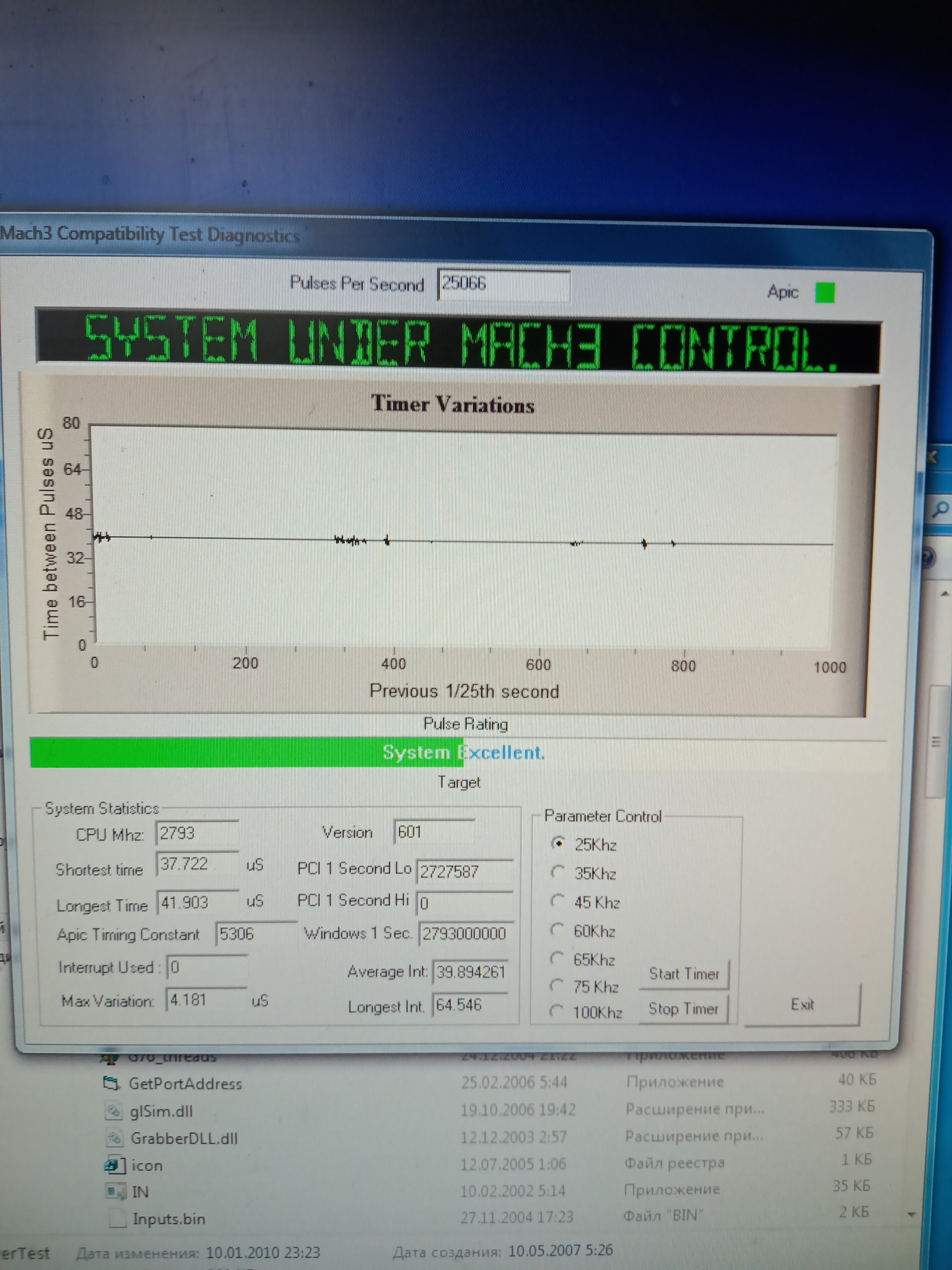952x1270 pixels.
Task: Click the search magnifier icon at right edge
Action: point(941,509)
